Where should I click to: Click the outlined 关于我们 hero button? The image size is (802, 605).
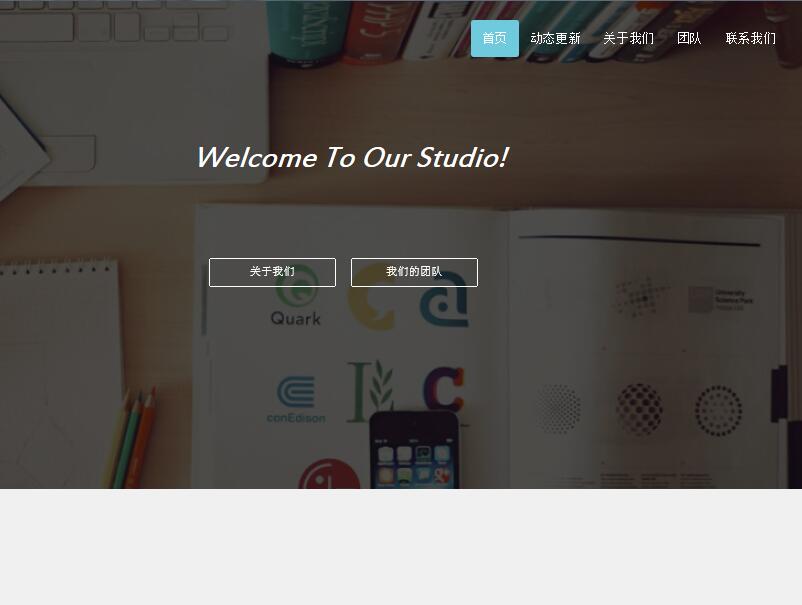[x=272, y=272]
